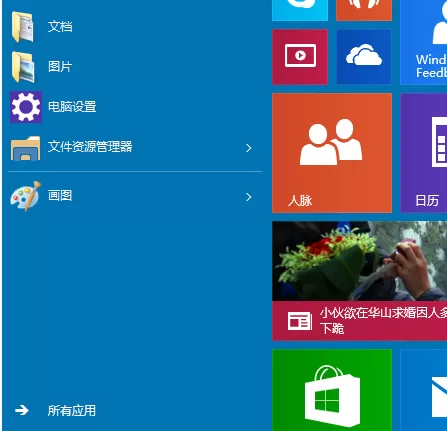The width and height of the screenshot is (447, 431).
Task: Click the 人脉 tile label
Action: pyautogui.click(x=300, y=201)
